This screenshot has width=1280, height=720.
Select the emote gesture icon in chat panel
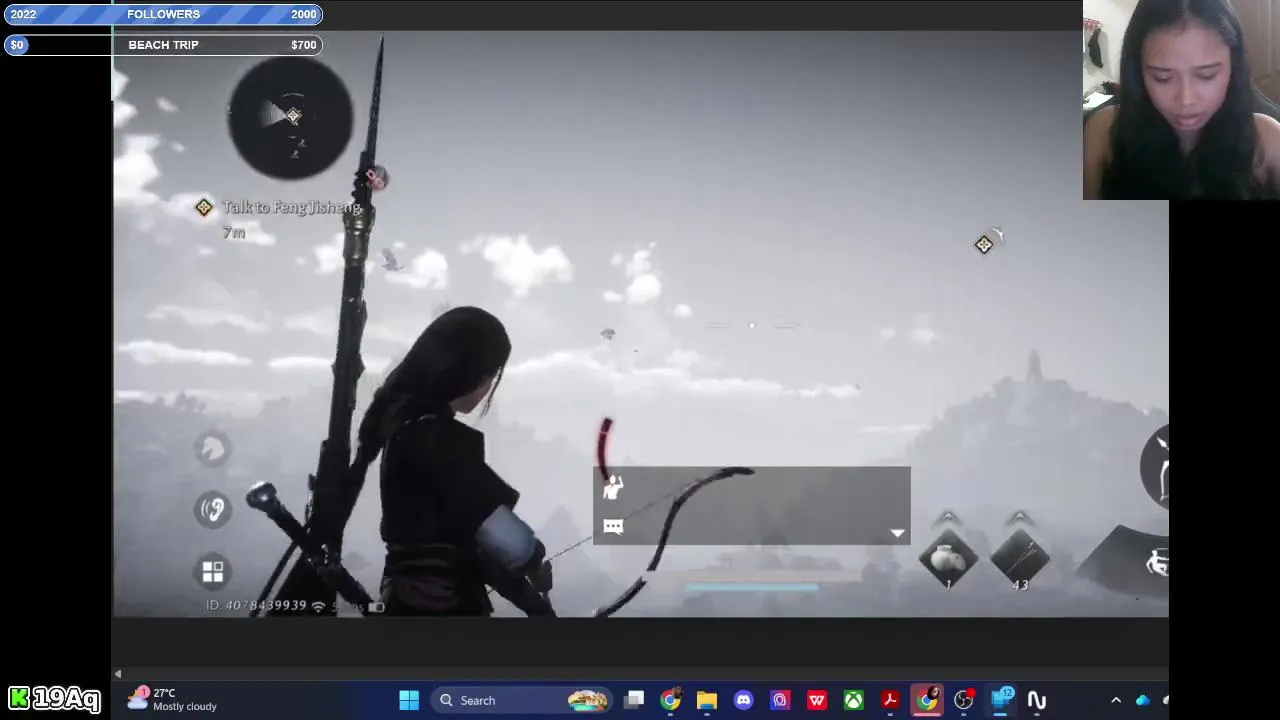point(613,487)
